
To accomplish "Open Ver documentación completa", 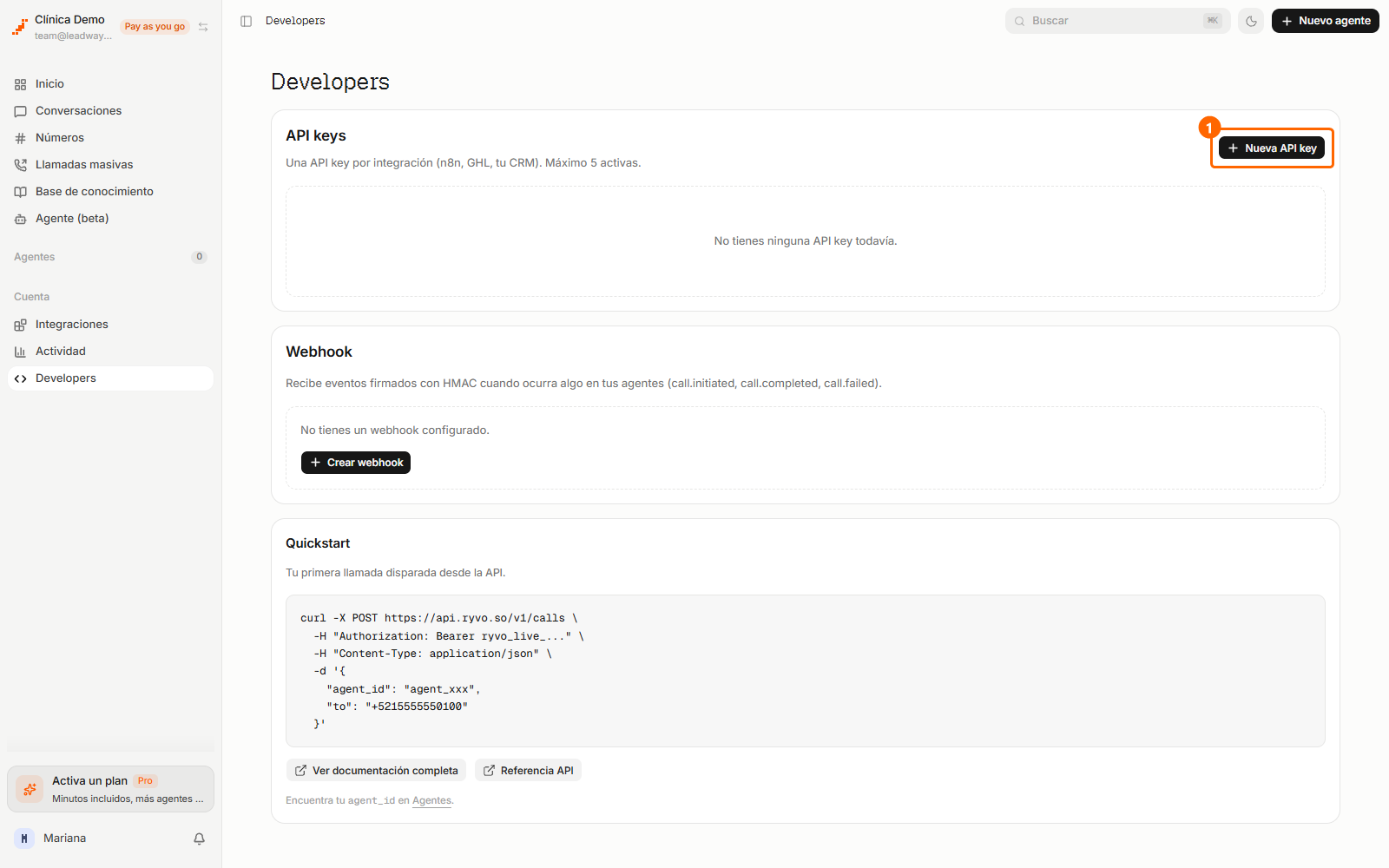I will 376,771.
